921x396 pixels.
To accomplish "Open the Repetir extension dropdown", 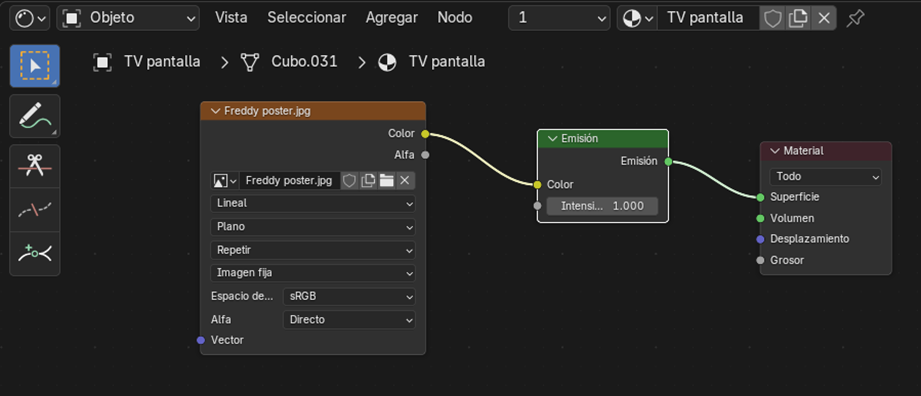I will click(313, 250).
